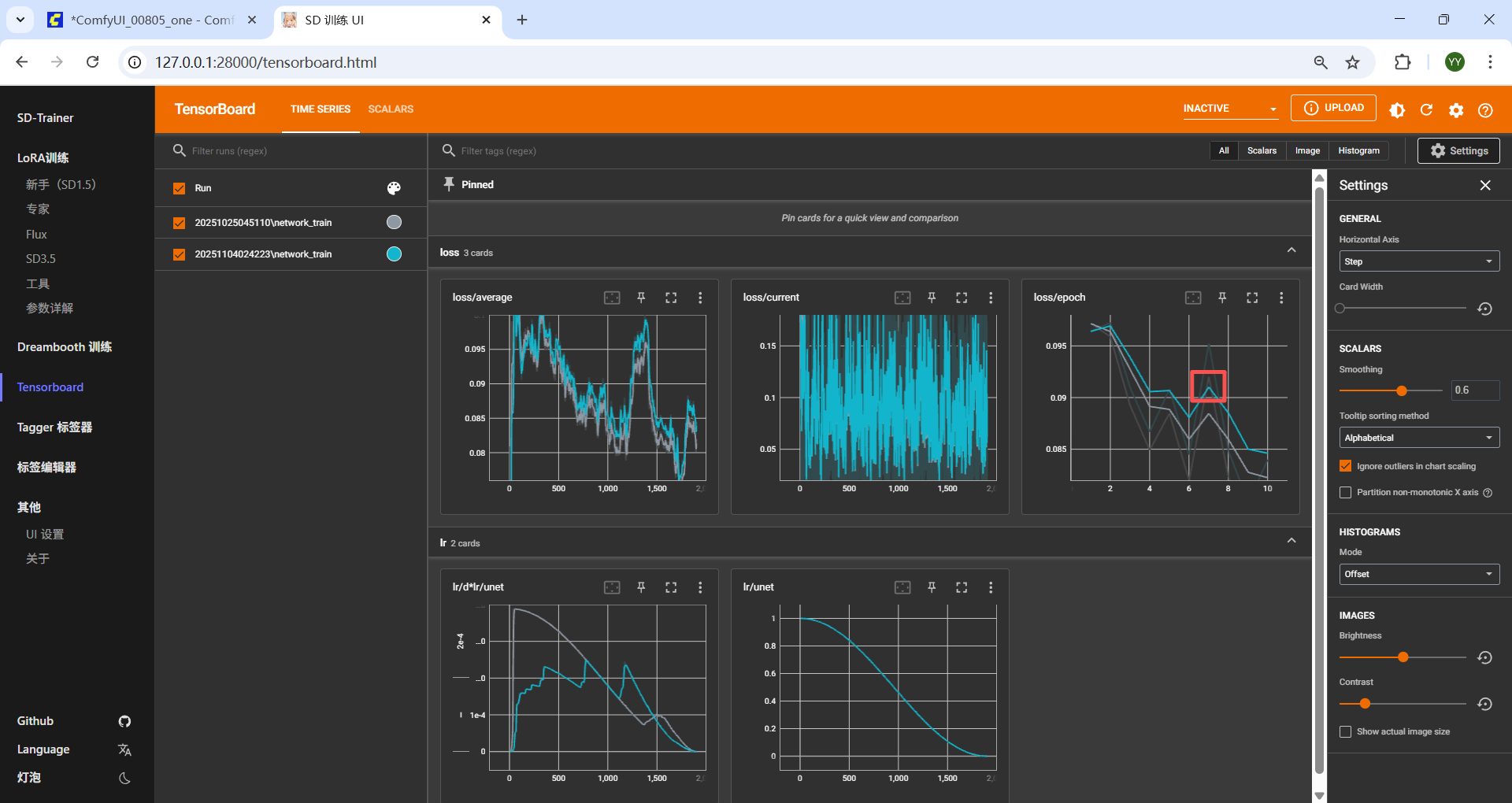Screen dimensions: 1512x803
Task: Toggle TensorBoard dark mode icon
Action: 1397,110
